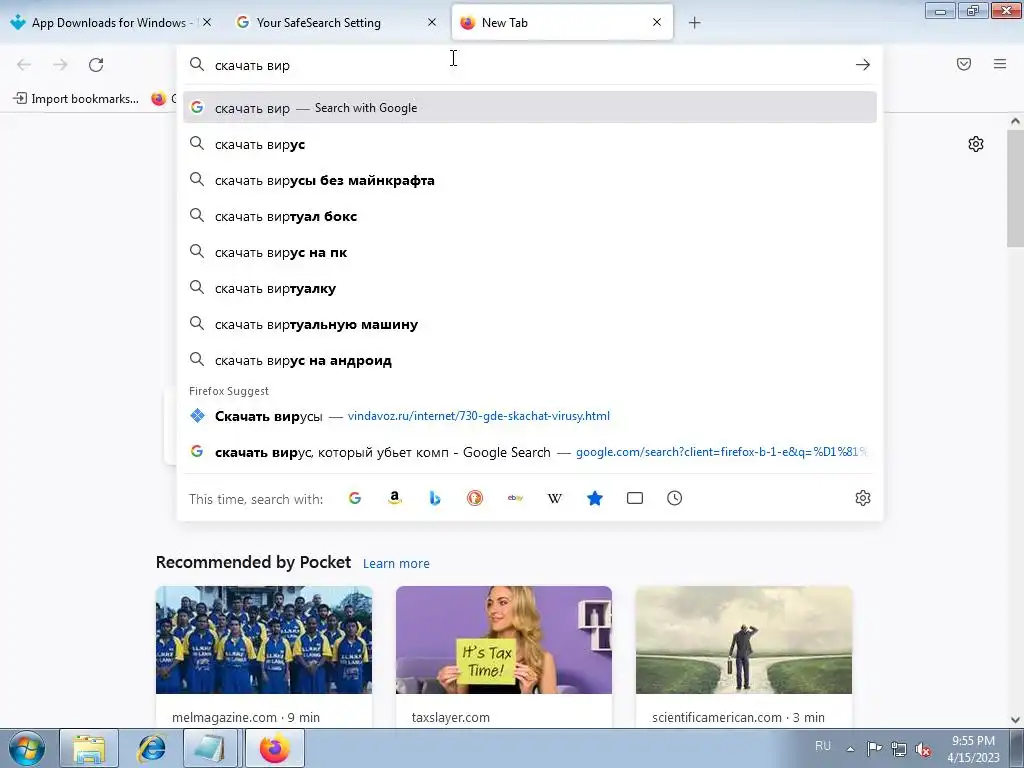Show hidden tray icons arrow
Viewport: 1024px width, 768px height.
(850, 749)
